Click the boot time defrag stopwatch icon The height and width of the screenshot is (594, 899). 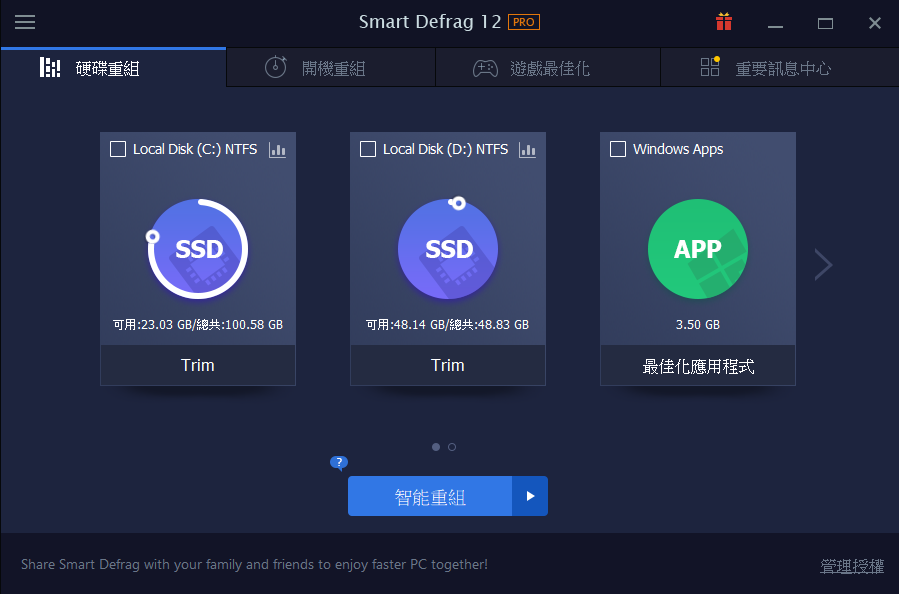[276, 68]
